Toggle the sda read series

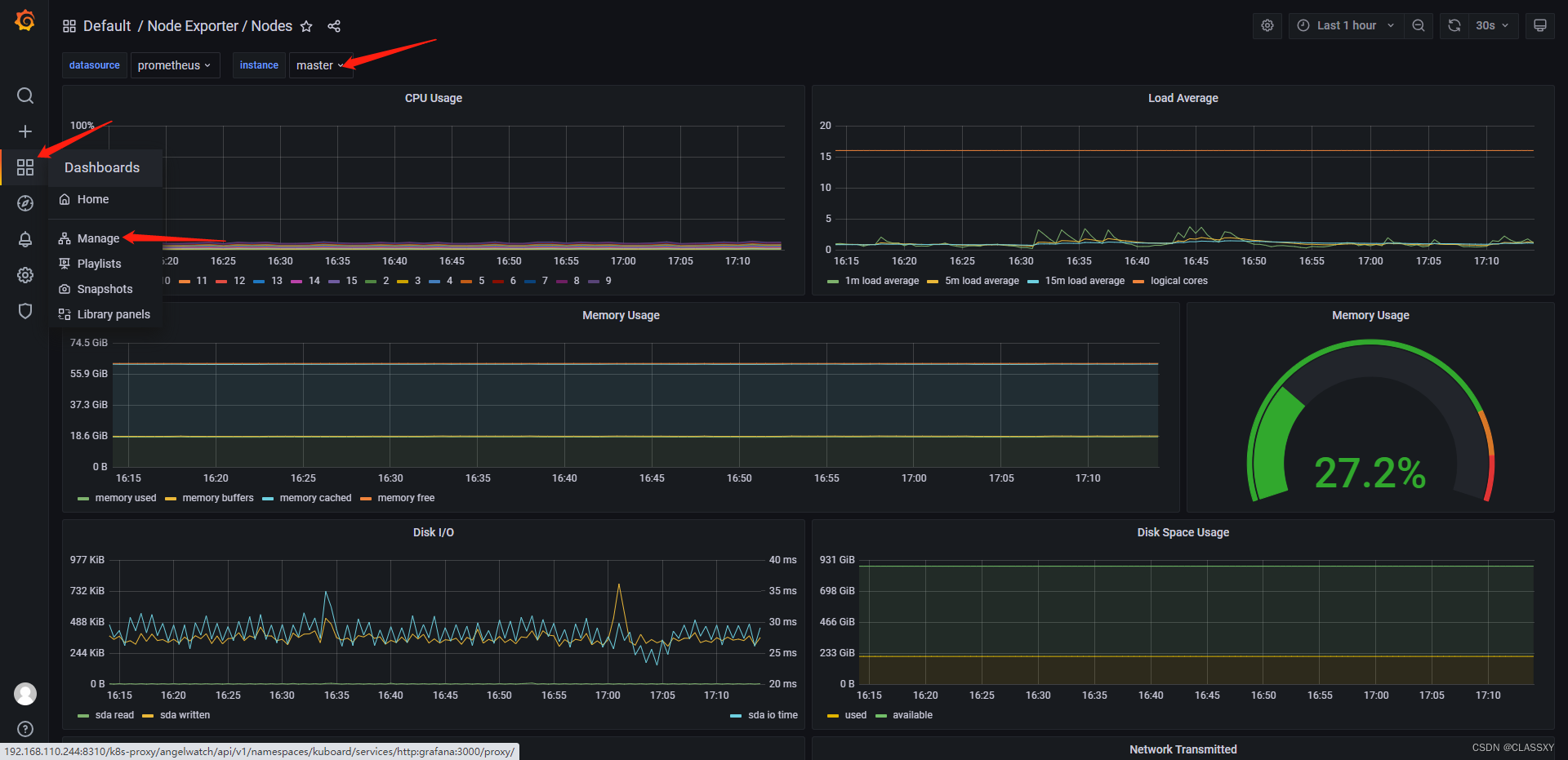click(114, 715)
